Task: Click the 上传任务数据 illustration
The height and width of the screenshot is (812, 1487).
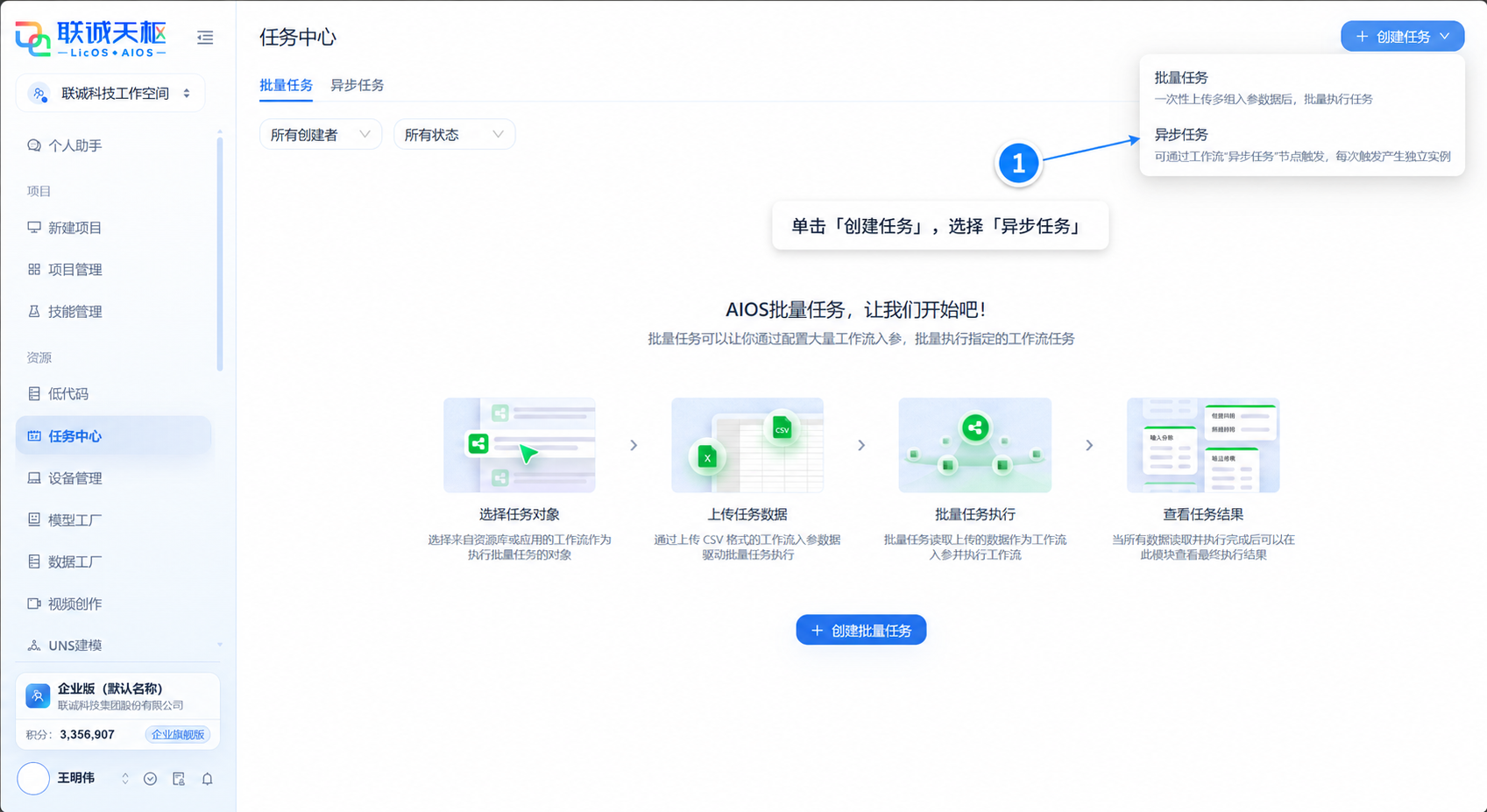Action: 747,445
